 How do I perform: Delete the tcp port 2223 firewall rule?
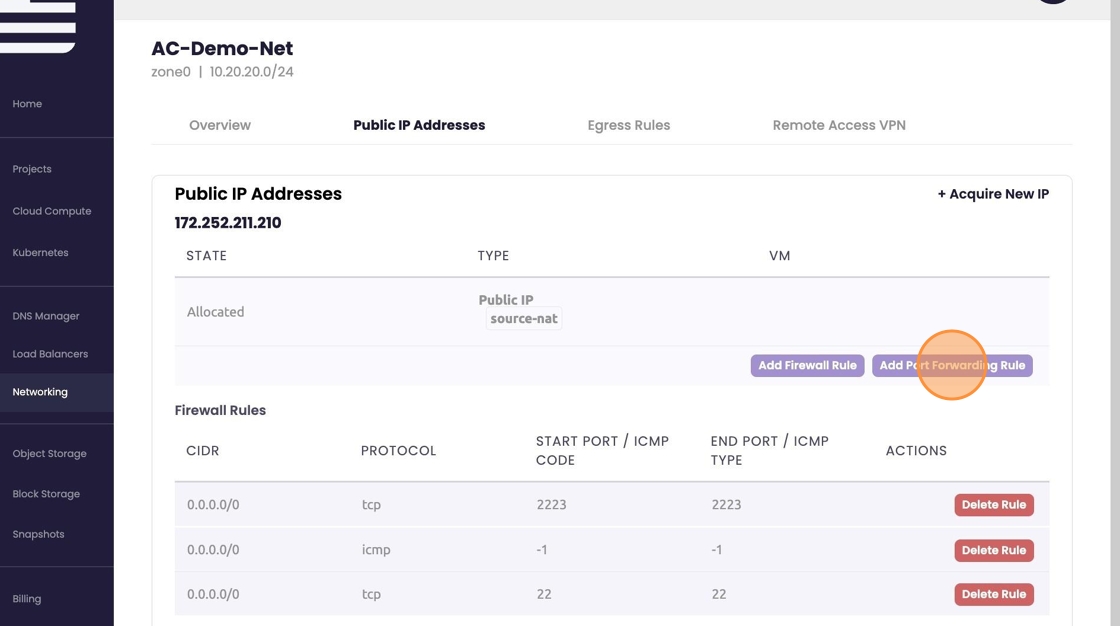(993, 505)
